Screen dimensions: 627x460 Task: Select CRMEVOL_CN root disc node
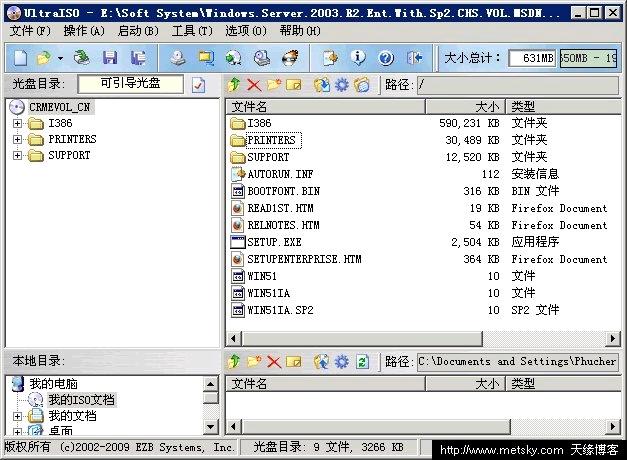[x=59, y=107]
